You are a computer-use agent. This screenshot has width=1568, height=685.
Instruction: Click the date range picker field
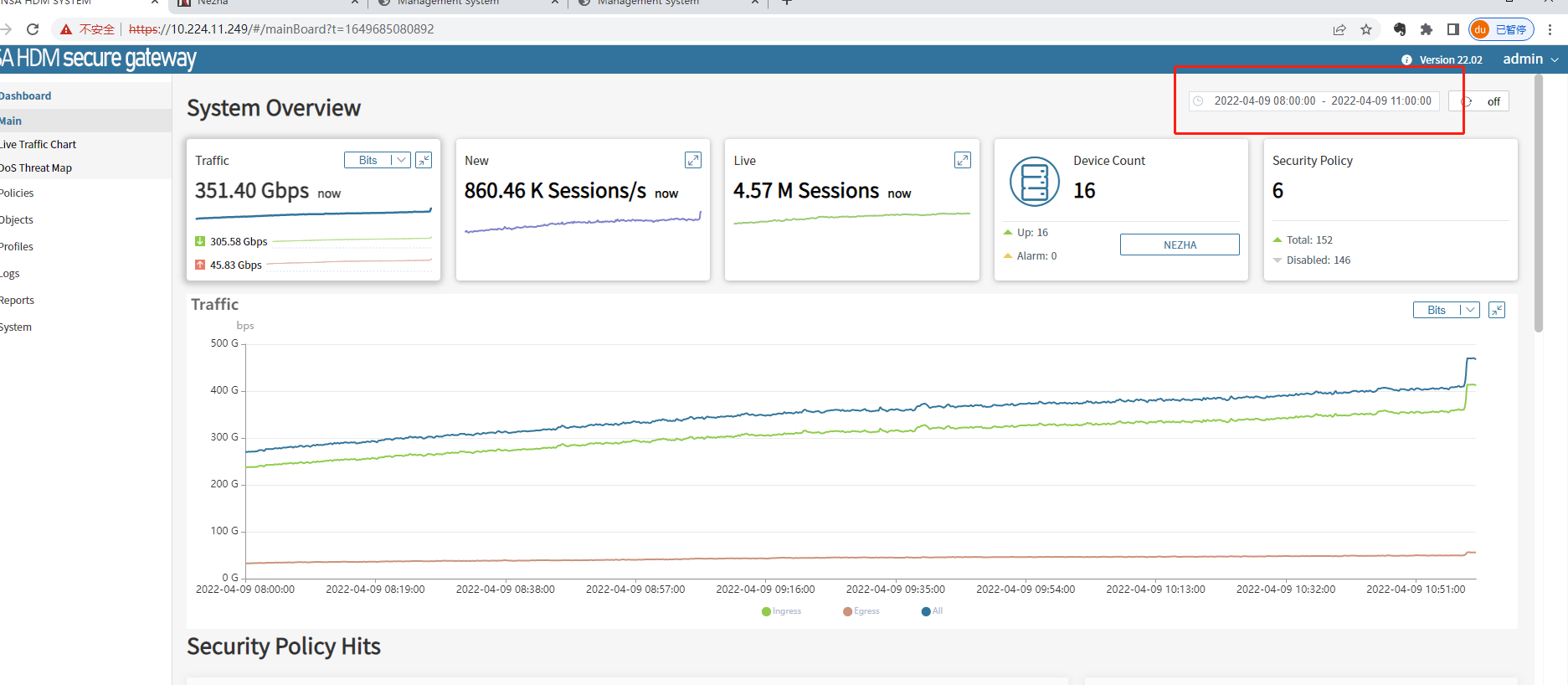1314,101
